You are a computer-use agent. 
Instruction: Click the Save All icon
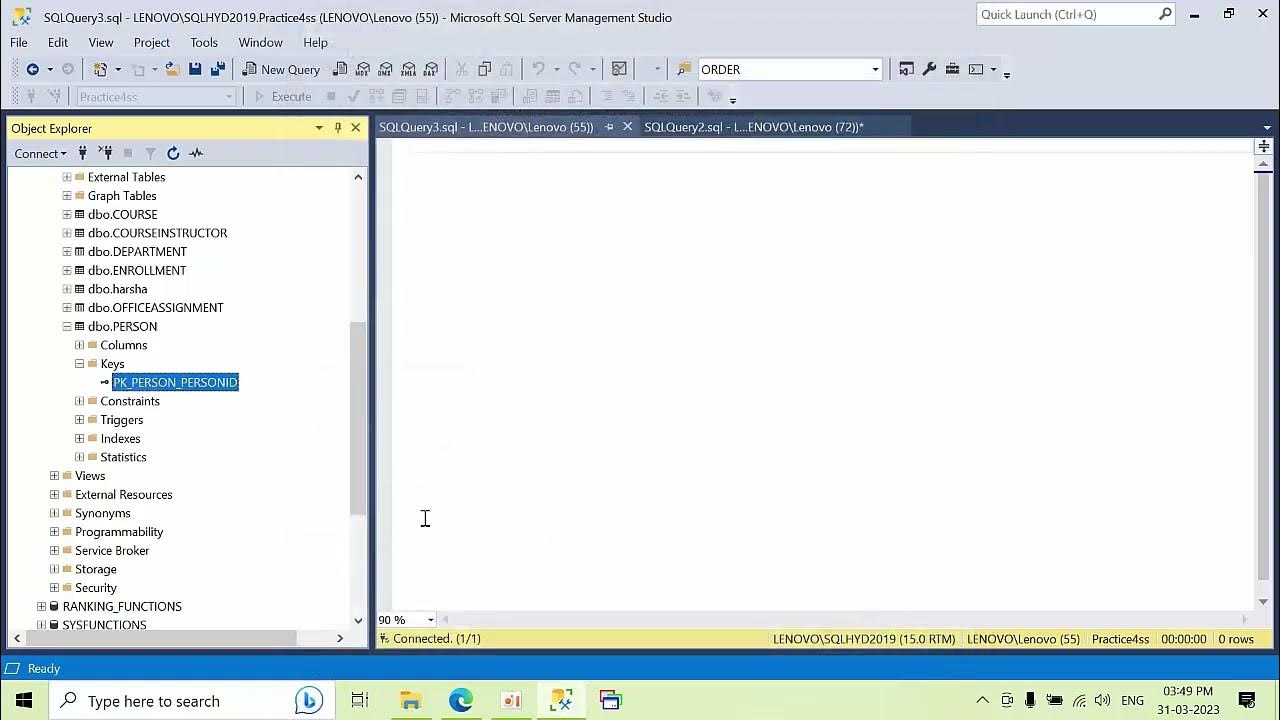pos(217,69)
